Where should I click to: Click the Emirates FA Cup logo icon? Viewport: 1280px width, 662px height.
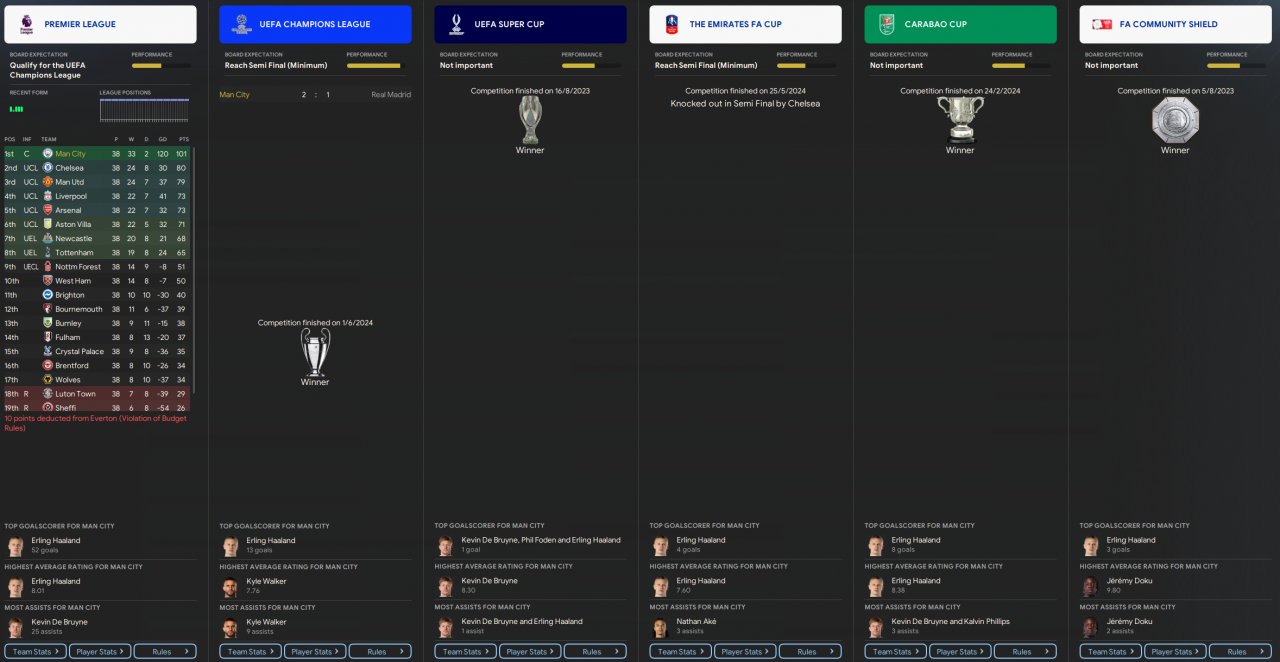coord(671,24)
